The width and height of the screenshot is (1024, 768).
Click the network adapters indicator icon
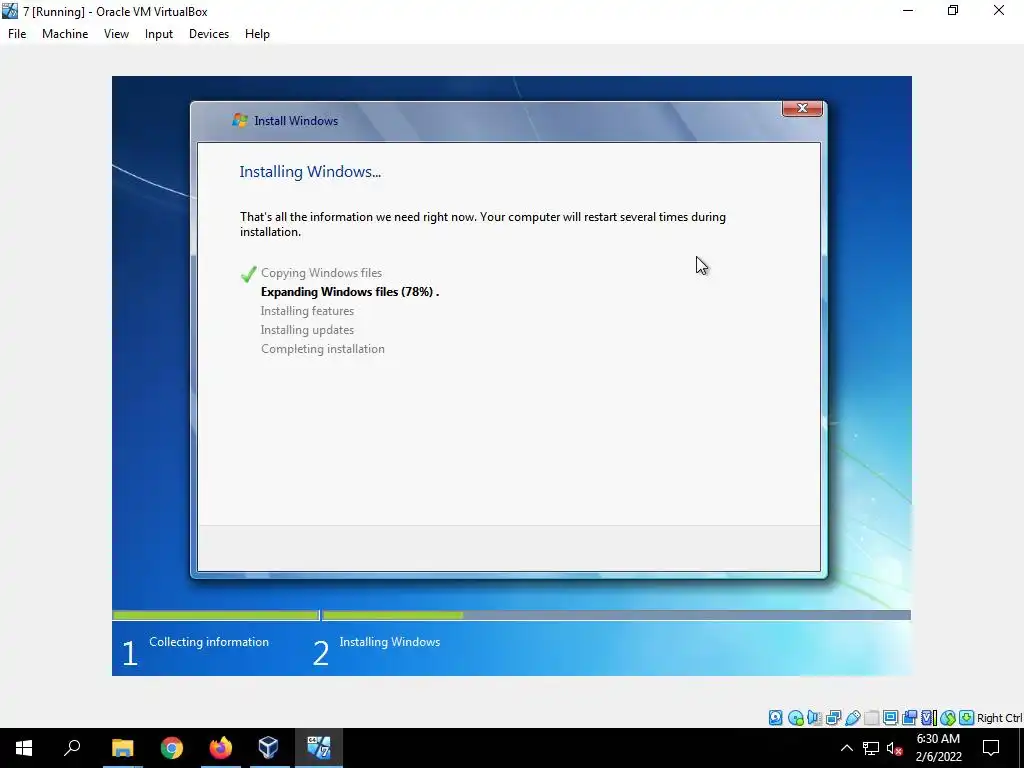coord(833,718)
